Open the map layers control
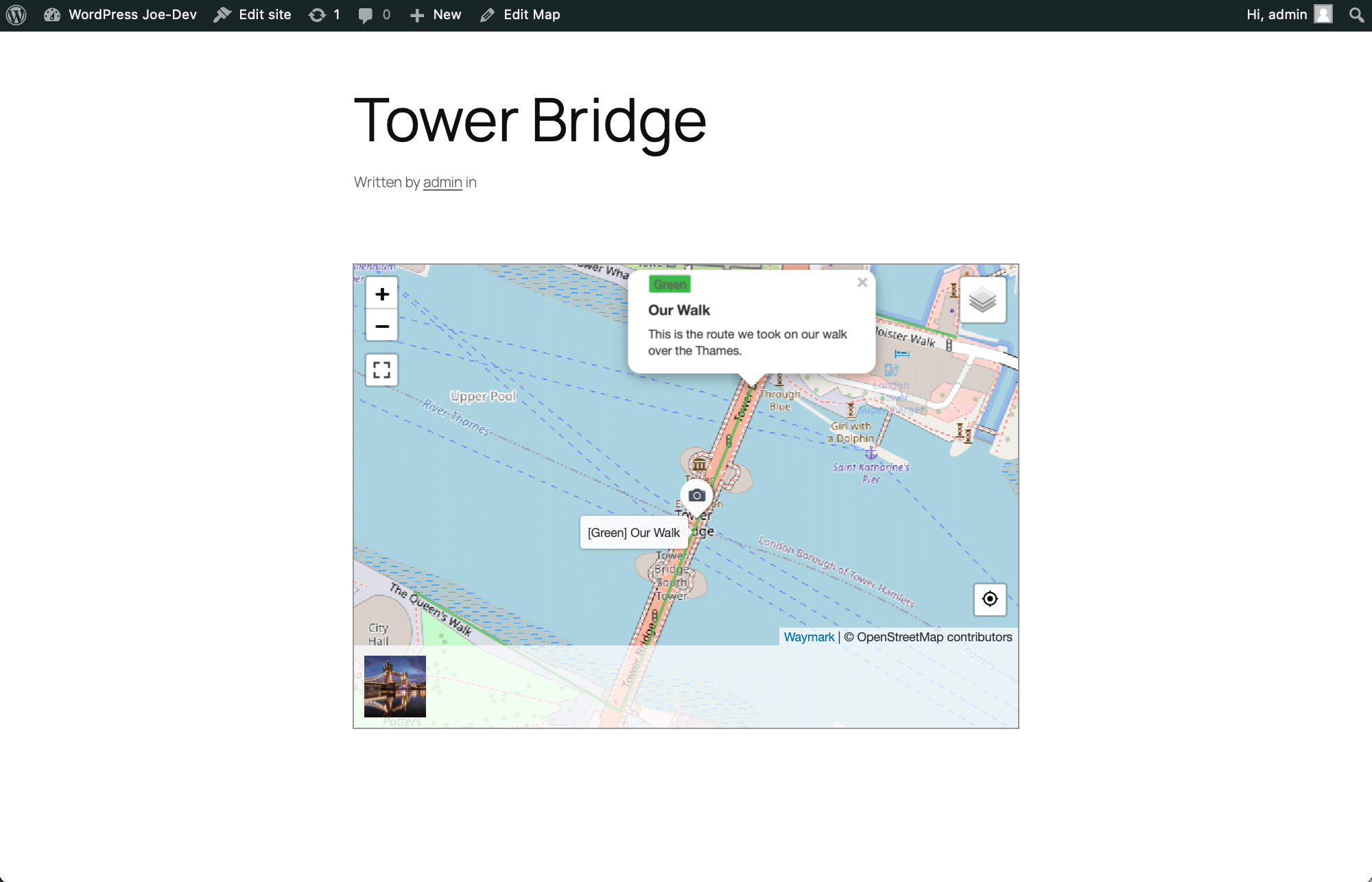The image size is (1372, 882). click(x=982, y=300)
